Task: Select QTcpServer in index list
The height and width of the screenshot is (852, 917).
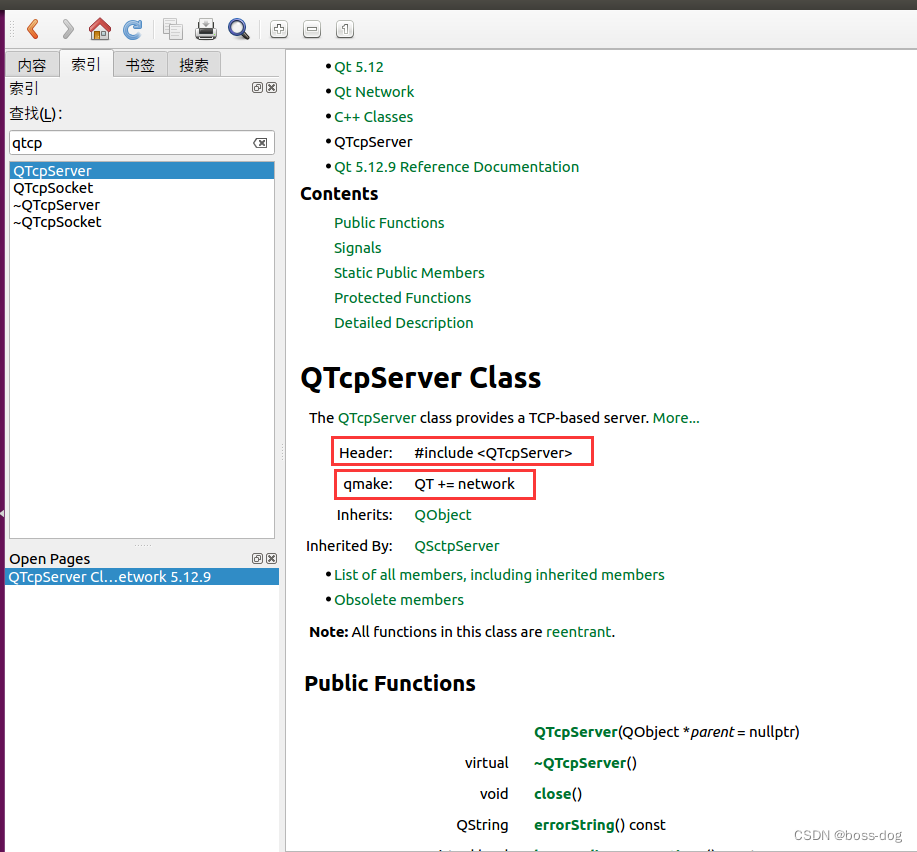Action: [142, 171]
